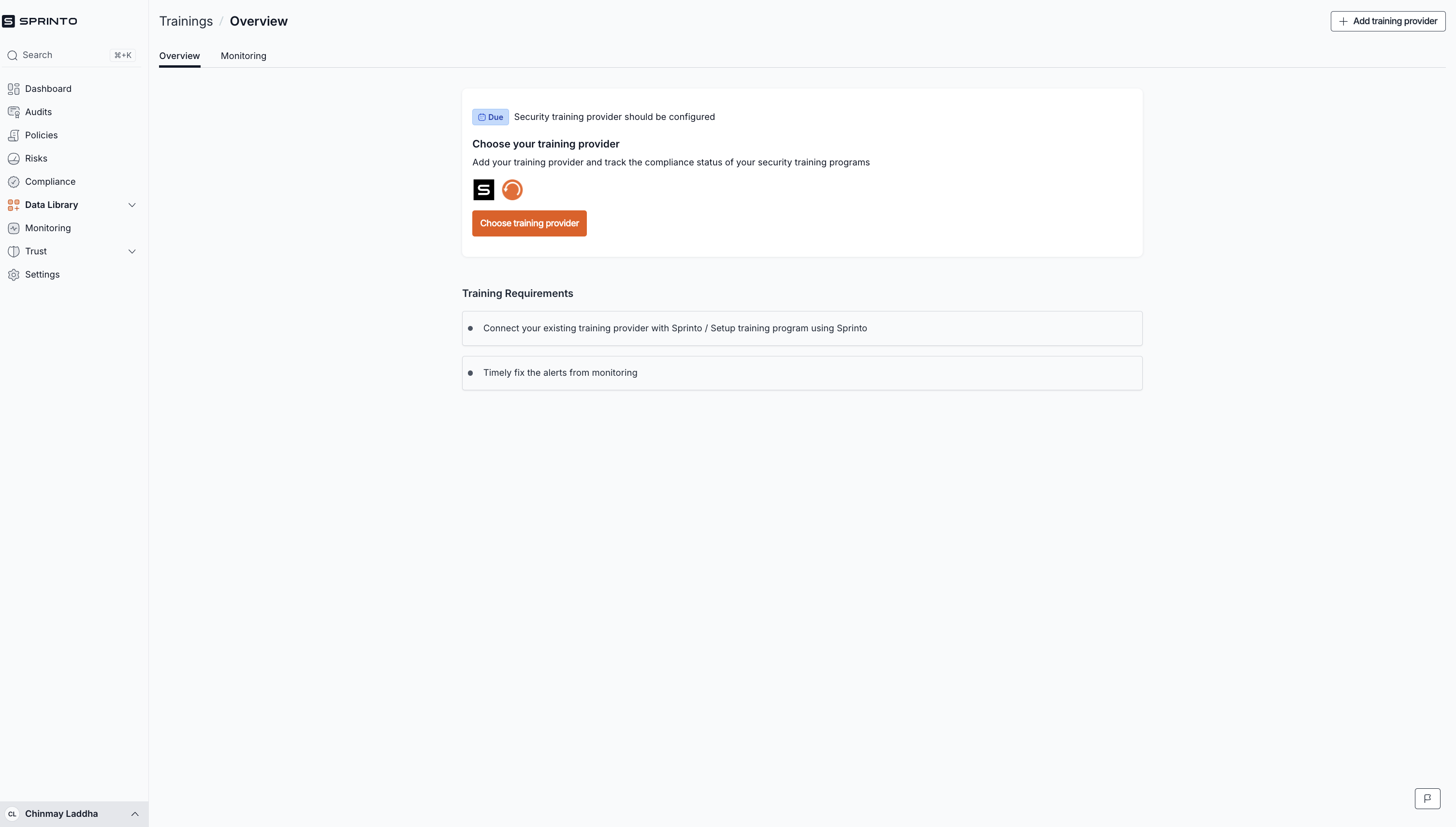Click the Sprinto training provider logo
Image resolution: width=1456 pixels, height=827 pixels.
[x=483, y=190]
